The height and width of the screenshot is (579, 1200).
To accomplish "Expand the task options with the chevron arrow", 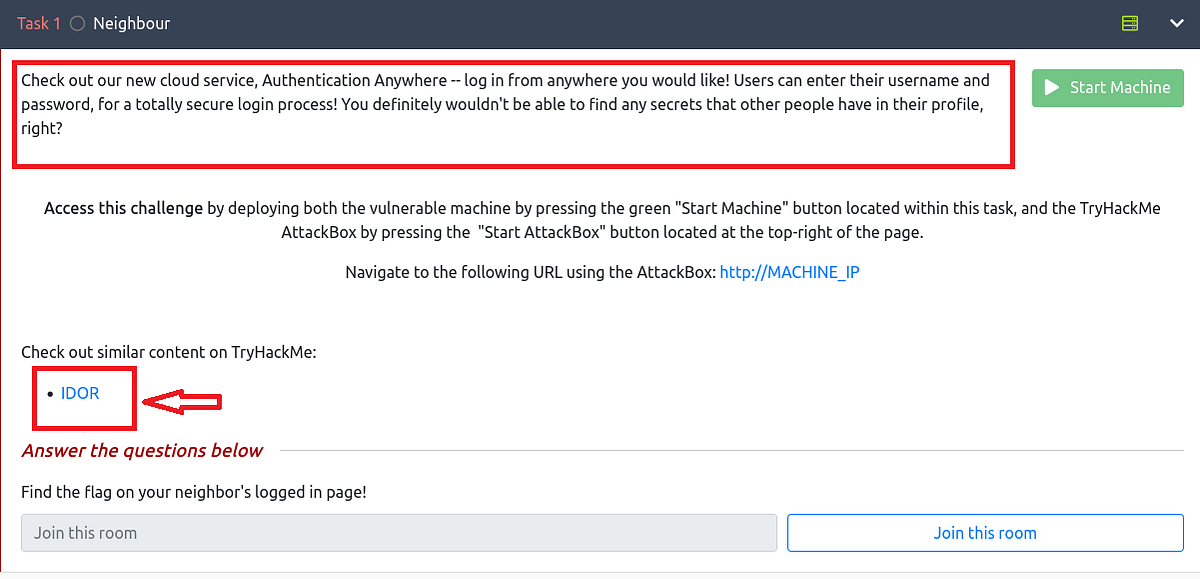I will [1175, 22].
